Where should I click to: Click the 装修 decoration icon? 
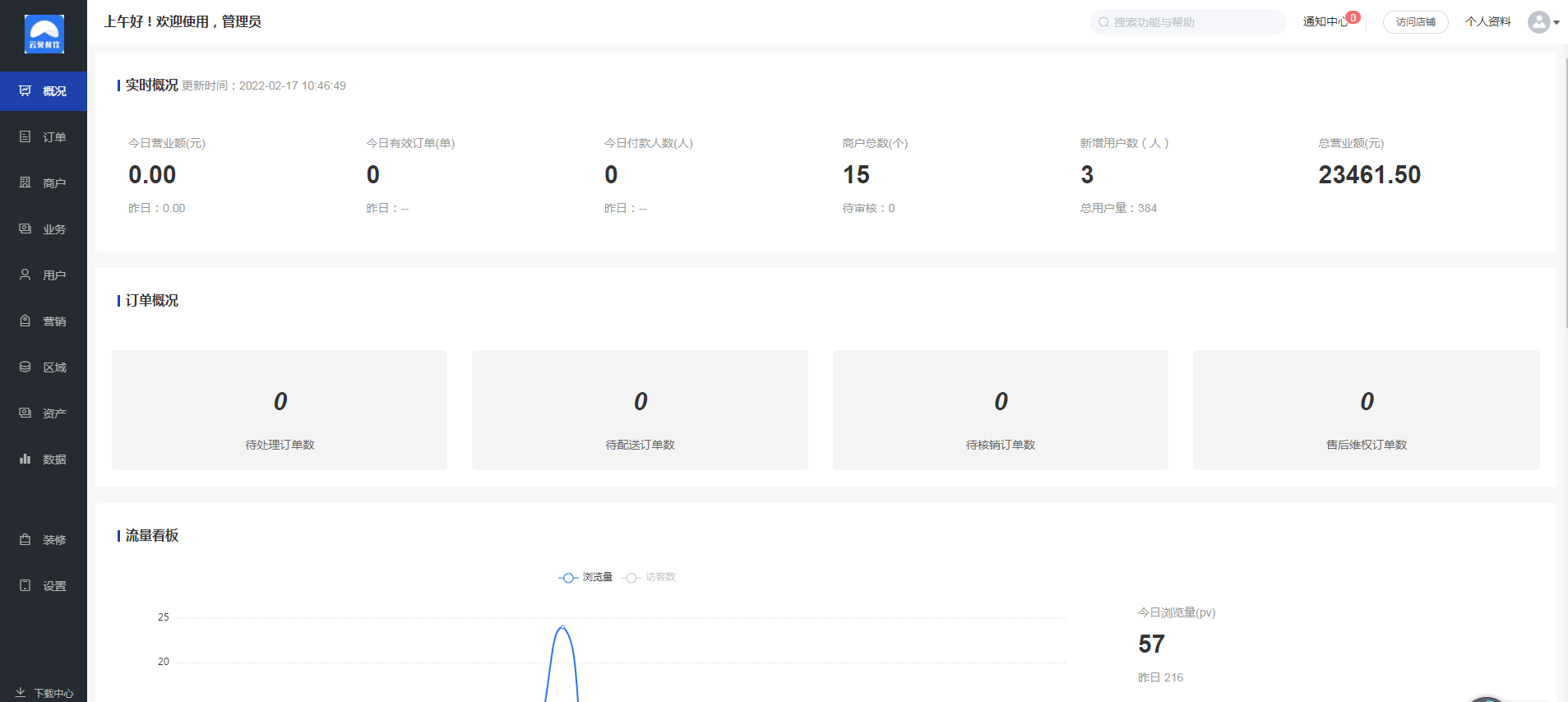pyautogui.click(x=25, y=540)
